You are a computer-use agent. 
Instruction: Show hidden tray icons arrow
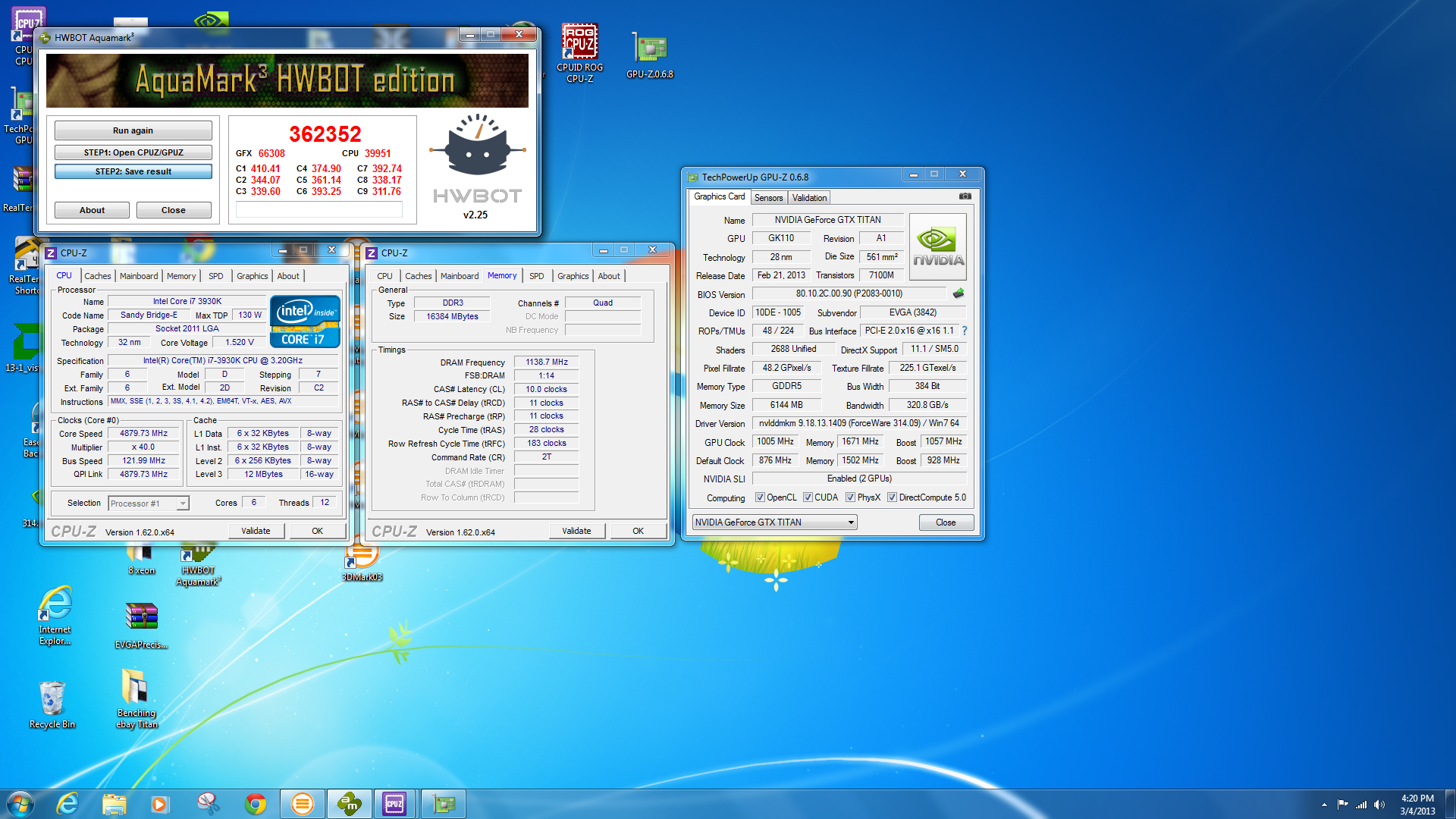click(1324, 805)
